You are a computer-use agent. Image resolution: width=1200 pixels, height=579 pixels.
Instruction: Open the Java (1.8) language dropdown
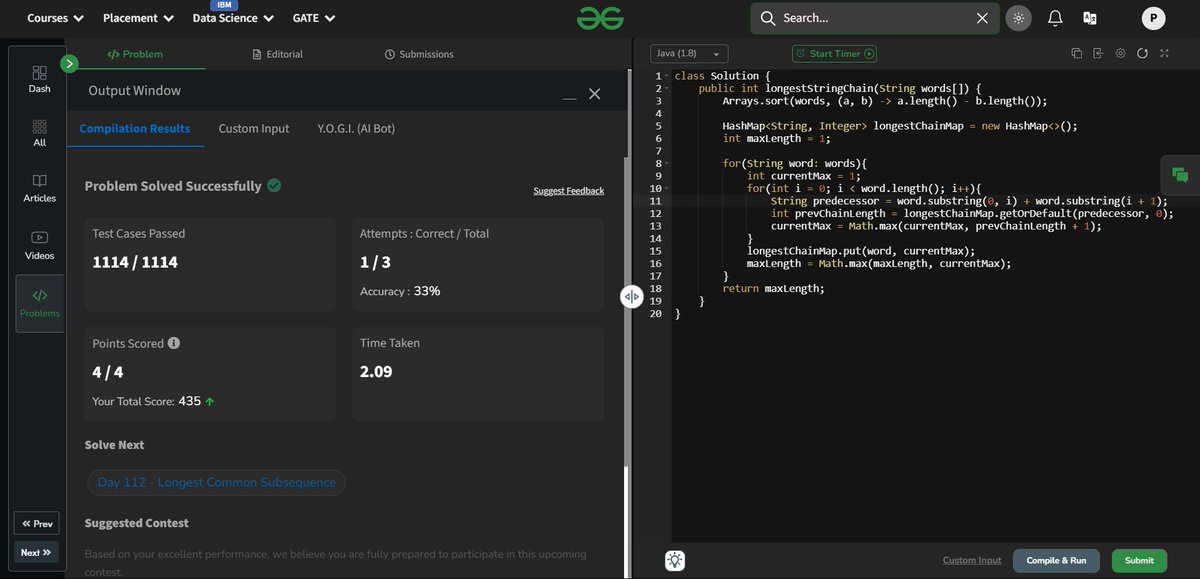[689, 54]
